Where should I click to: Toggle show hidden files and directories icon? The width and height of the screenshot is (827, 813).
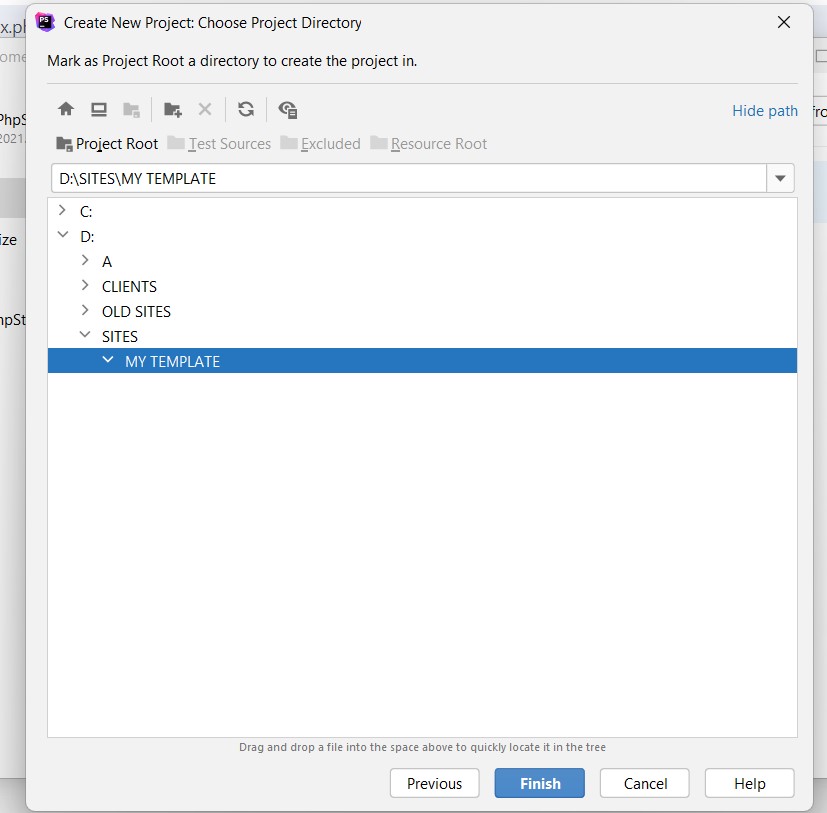[288, 110]
